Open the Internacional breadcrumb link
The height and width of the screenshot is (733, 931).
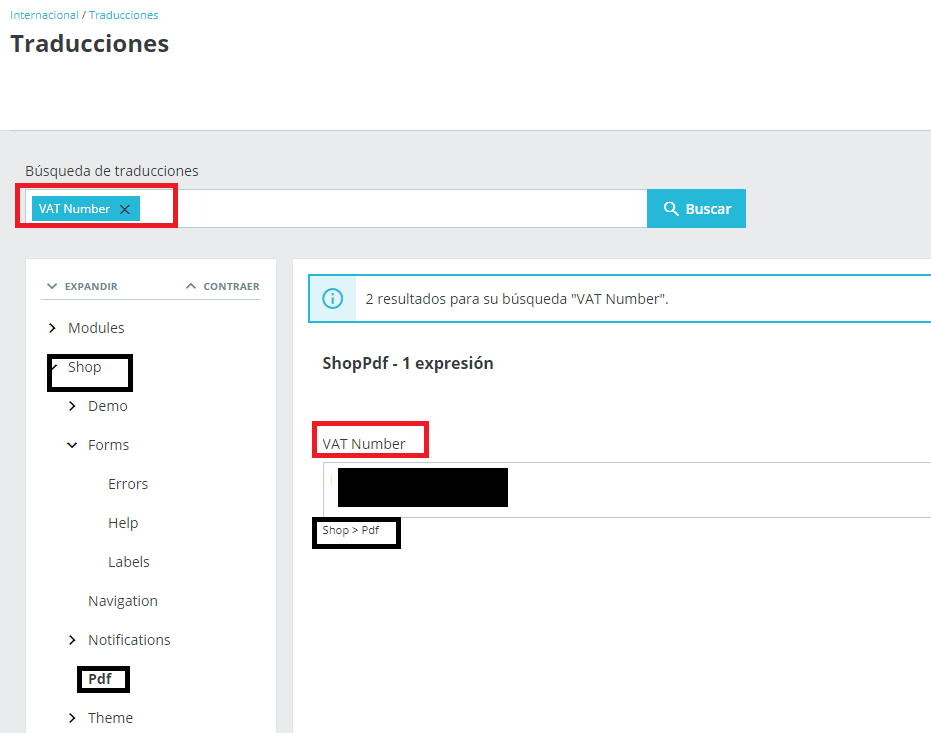(44, 15)
